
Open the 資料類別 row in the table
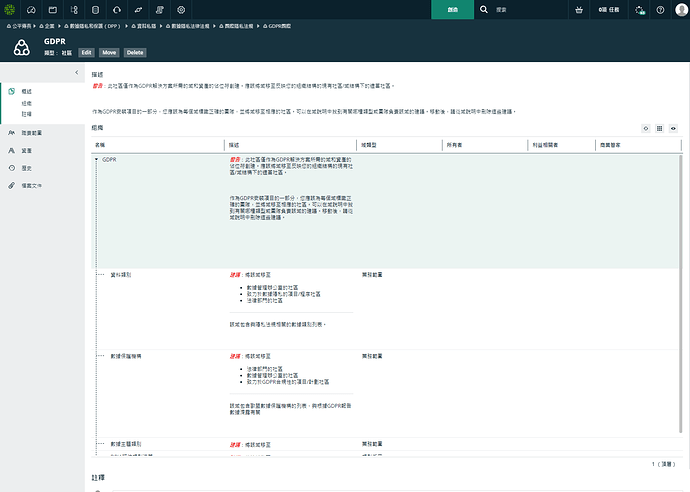click(x=121, y=275)
